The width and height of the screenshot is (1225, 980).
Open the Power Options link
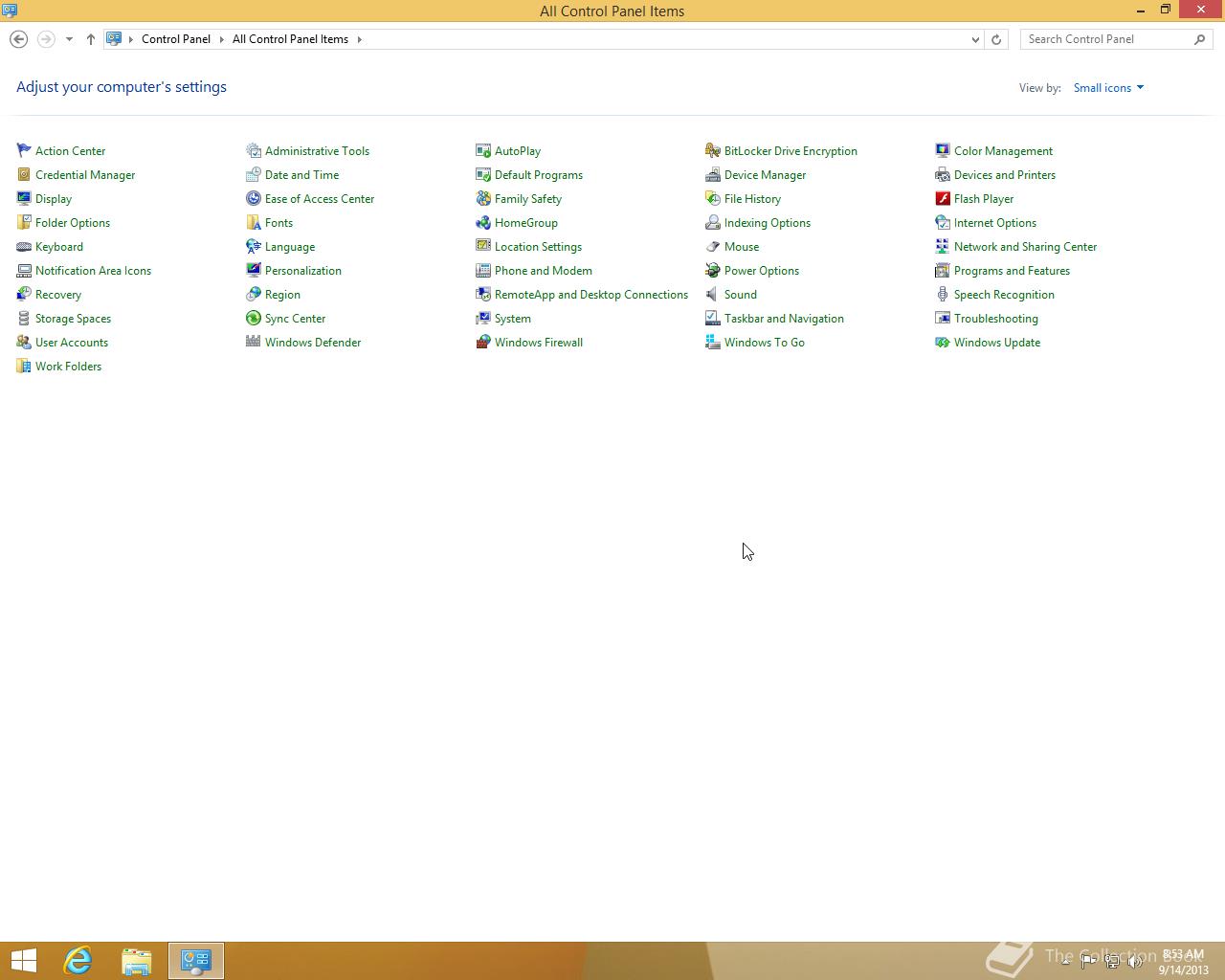pos(762,271)
